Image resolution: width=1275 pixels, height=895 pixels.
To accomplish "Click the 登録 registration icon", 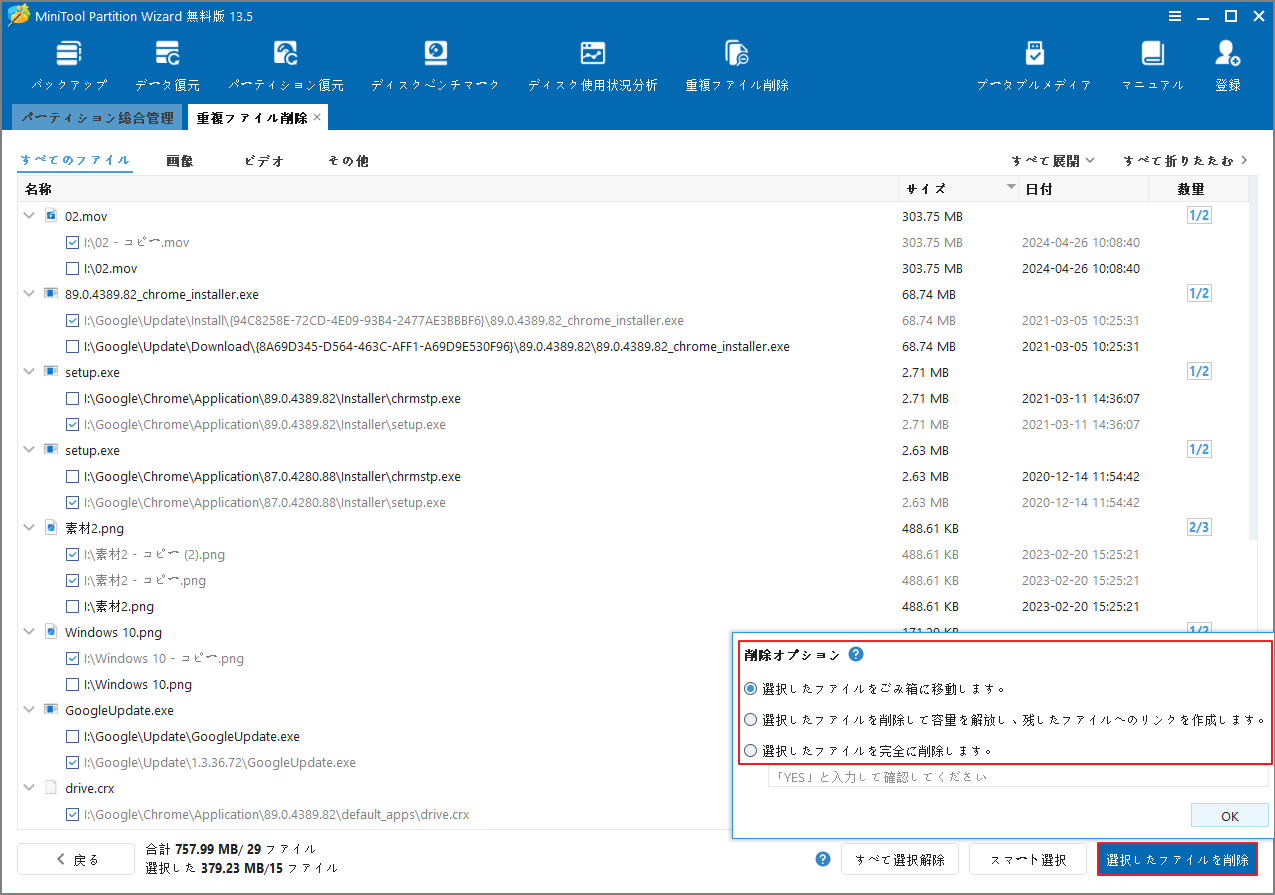I will pos(1227,60).
